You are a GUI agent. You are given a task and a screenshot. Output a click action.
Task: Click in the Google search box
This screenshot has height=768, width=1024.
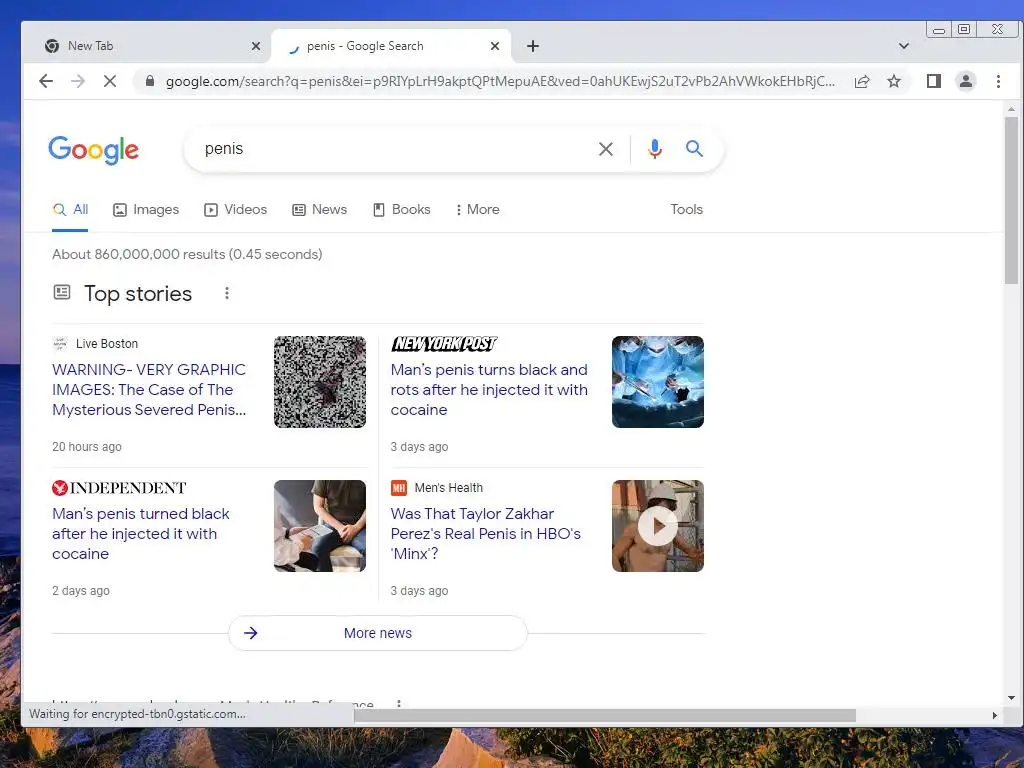pyautogui.click(x=392, y=149)
